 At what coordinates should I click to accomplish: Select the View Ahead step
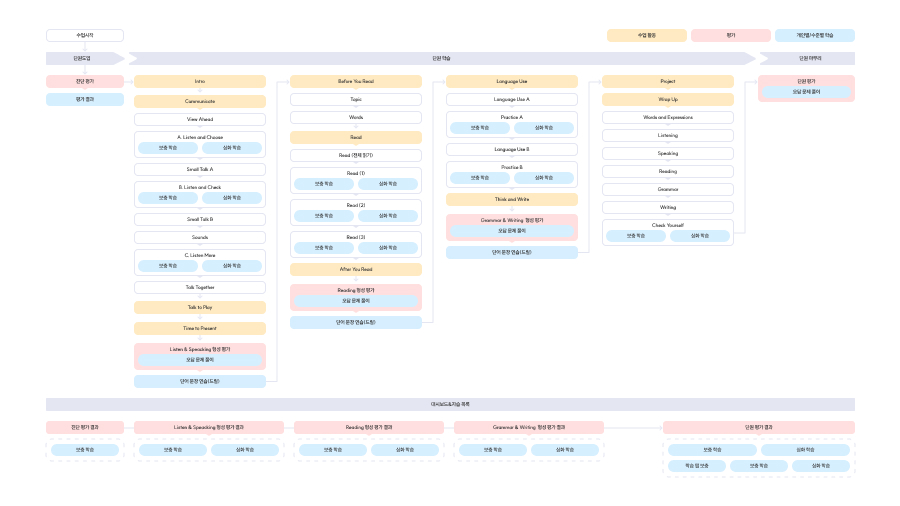tap(200, 119)
